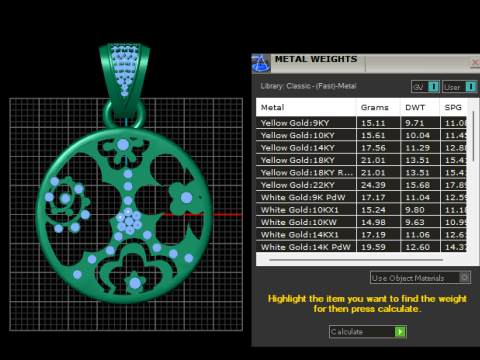The image size is (480, 360).
Task: Click the 24.39 grams value
Action: (x=373, y=185)
